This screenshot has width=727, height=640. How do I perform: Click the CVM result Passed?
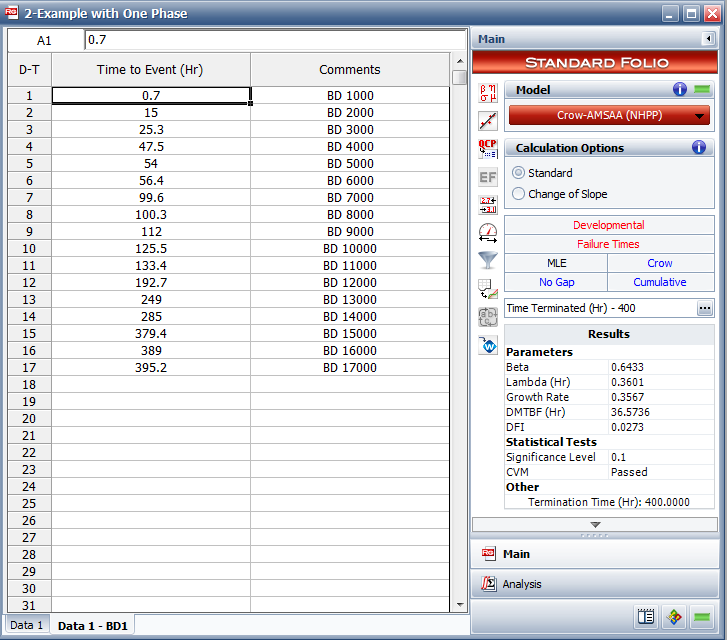click(629, 472)
